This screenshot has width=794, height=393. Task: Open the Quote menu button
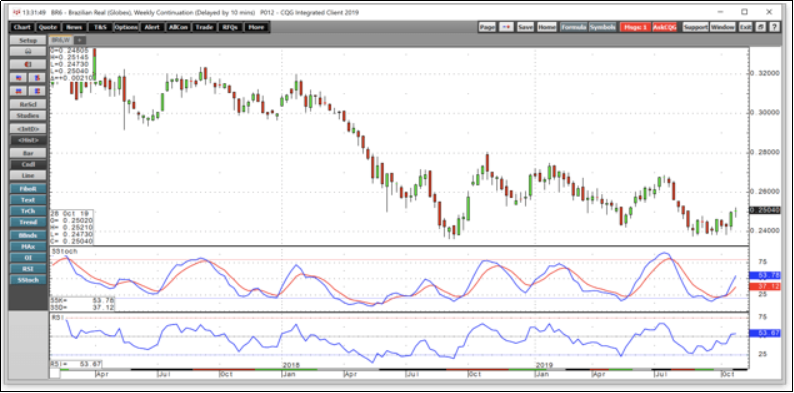(x=48, y=27)
